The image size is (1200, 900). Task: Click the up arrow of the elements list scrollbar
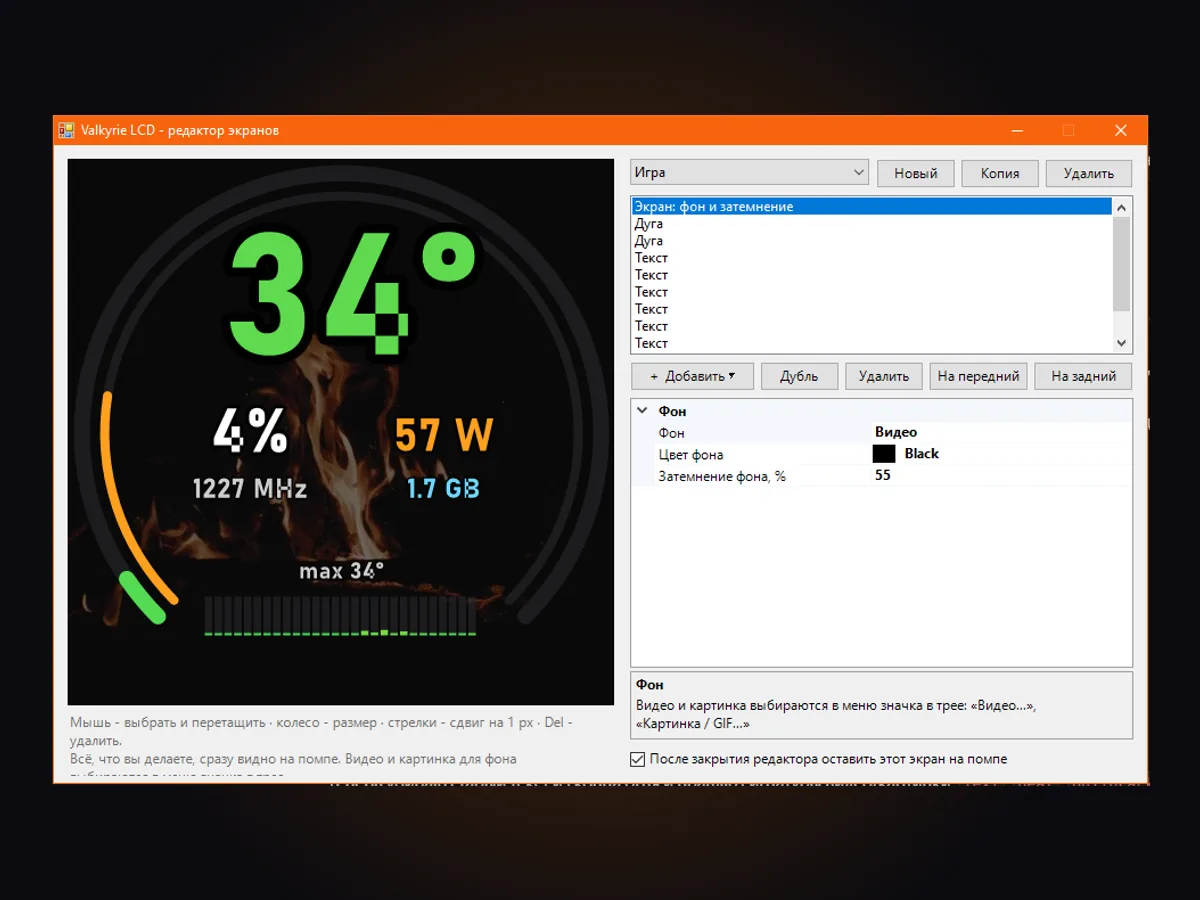click(1122, 207)
